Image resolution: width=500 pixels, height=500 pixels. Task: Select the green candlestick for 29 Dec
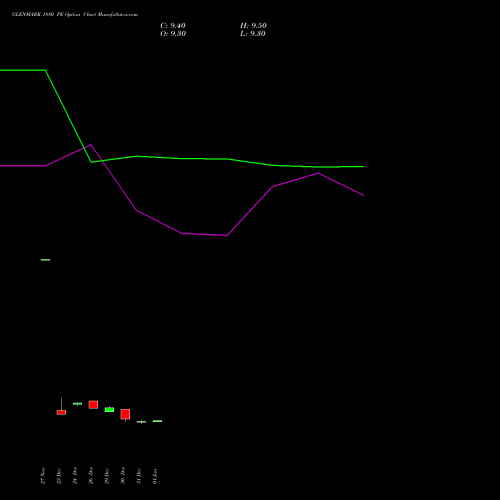tap(109, 409)
